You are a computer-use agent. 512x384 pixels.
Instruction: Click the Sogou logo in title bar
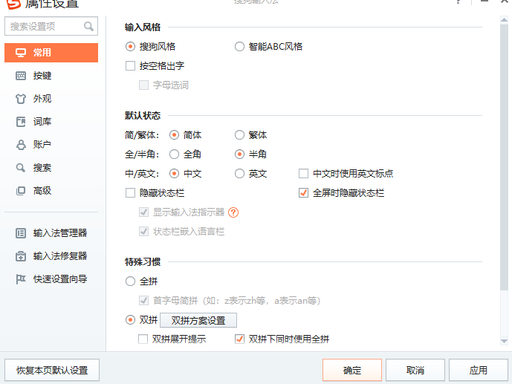[13, 4]
